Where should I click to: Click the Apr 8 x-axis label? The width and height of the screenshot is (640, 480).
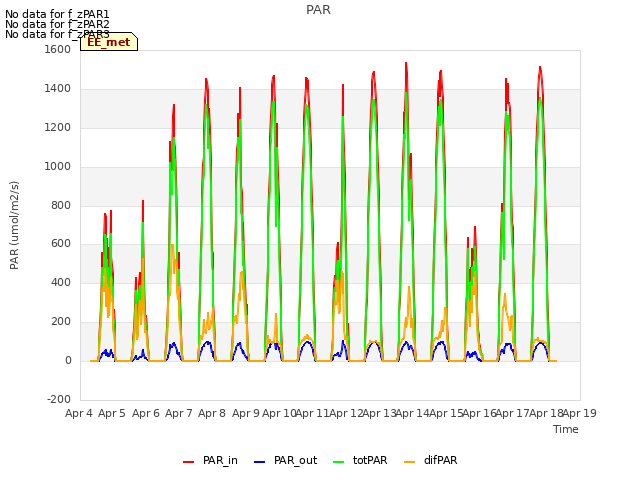(x=212, y=413)
